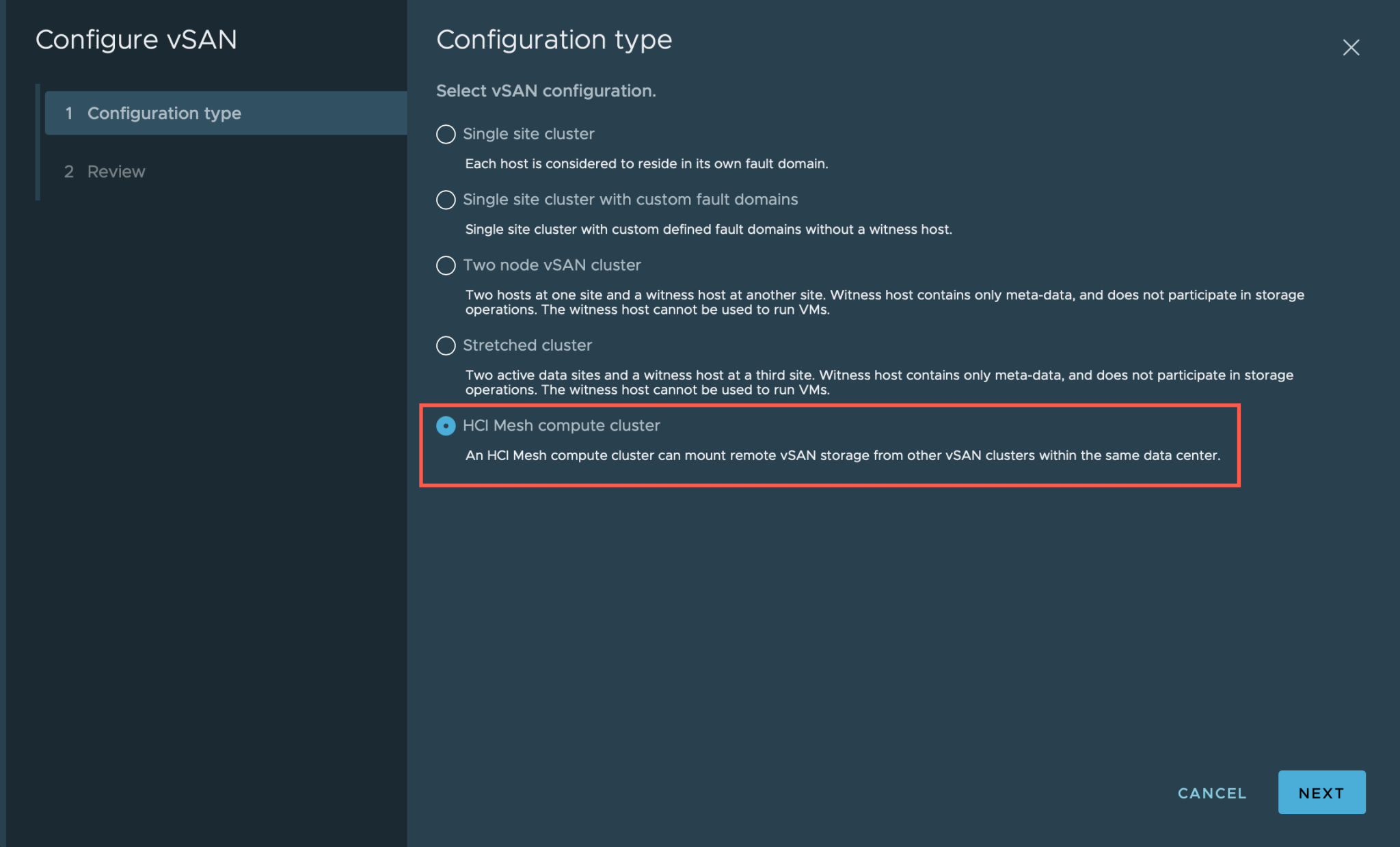Screen dimensions: 1400x847
Task: Select the HCI Mesh compute cluster radio
Action: tap(446, 426)
